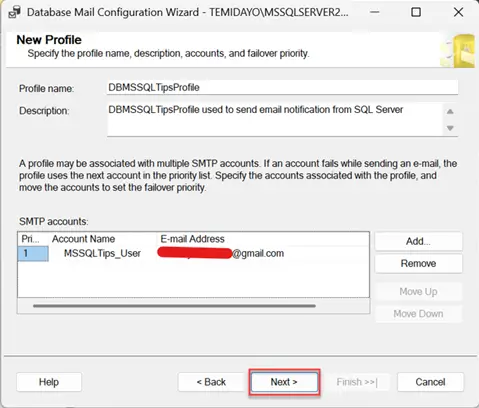Go back with the Back button
Viewport: 479px width, 408px height.
tap(211, 382)
